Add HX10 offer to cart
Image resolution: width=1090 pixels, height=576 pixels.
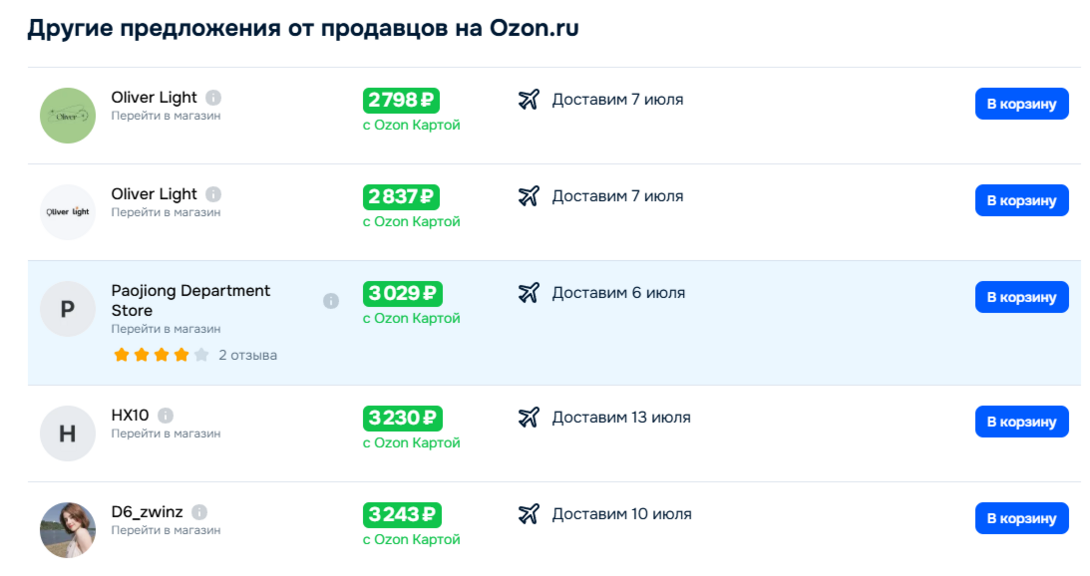(x=1021, y=421)
